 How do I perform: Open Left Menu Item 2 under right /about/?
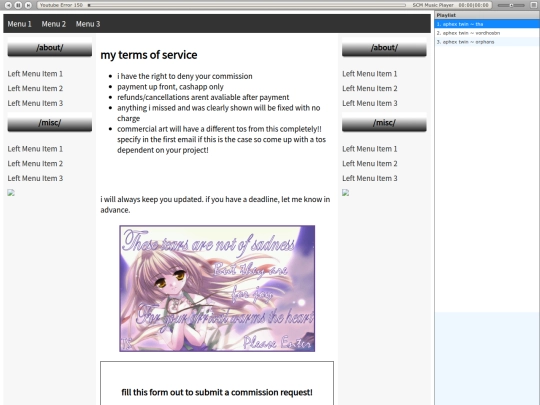370,89
